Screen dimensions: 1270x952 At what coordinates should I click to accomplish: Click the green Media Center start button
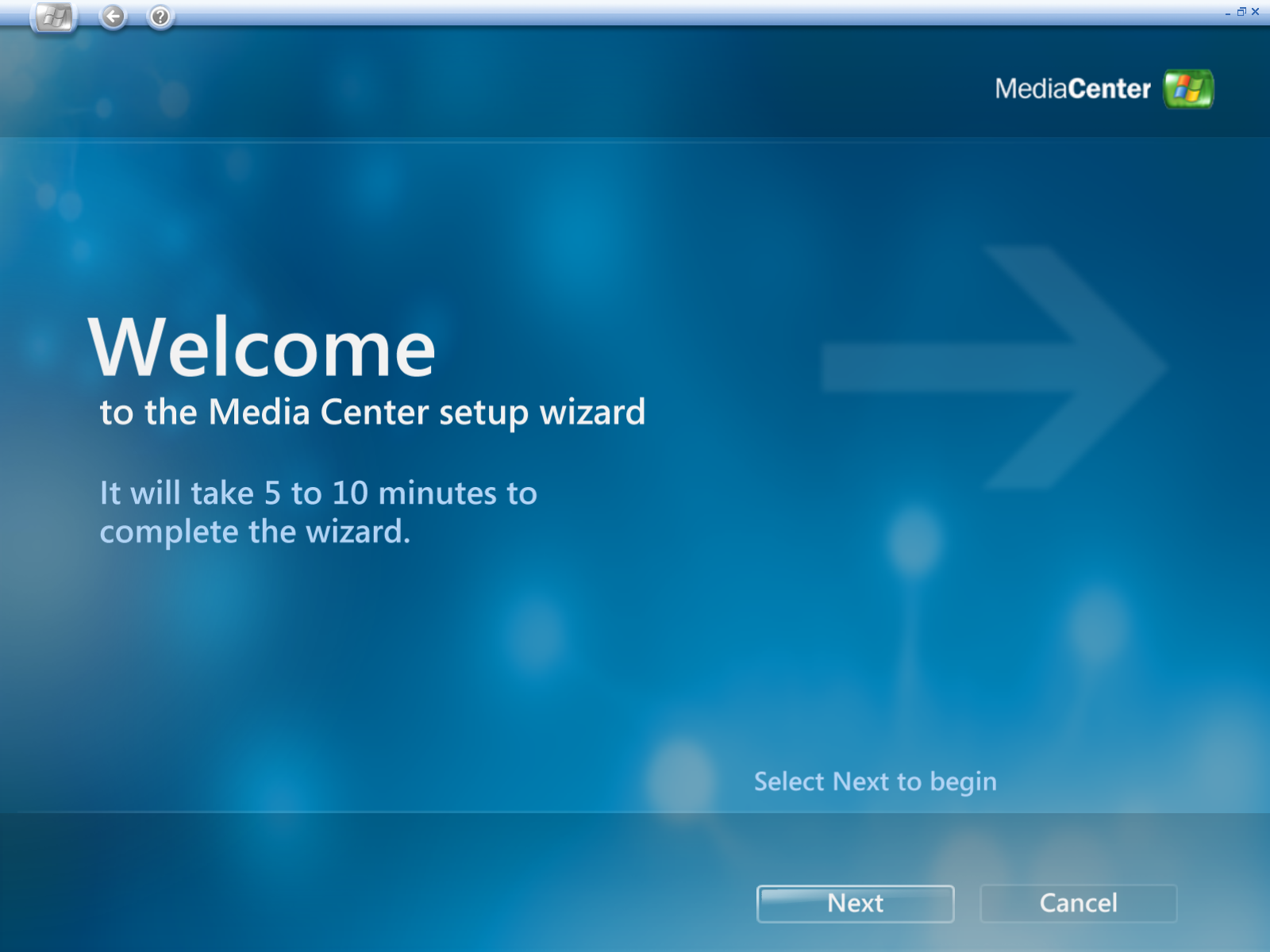click(54, 17)
